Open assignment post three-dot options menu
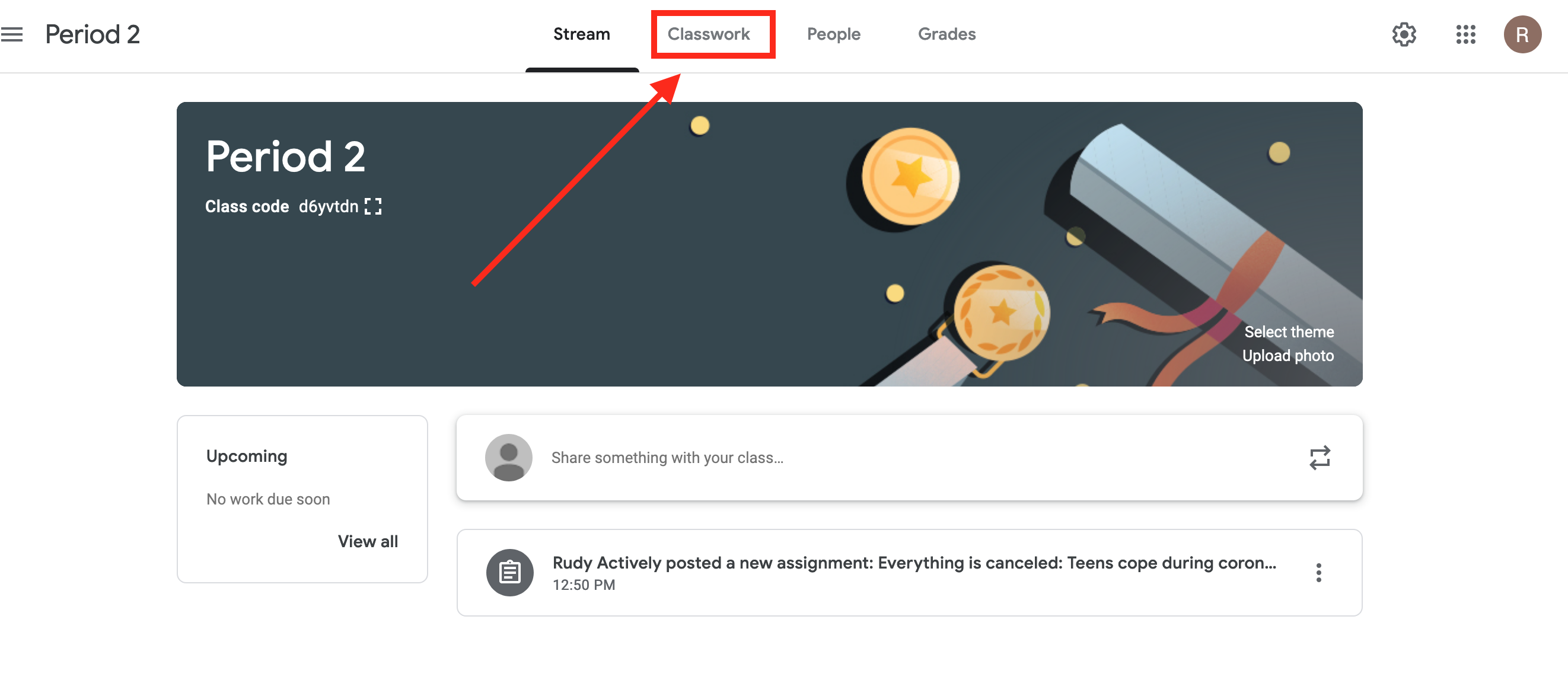This screenshot has width=1568, height=696. pos(1318,573)
